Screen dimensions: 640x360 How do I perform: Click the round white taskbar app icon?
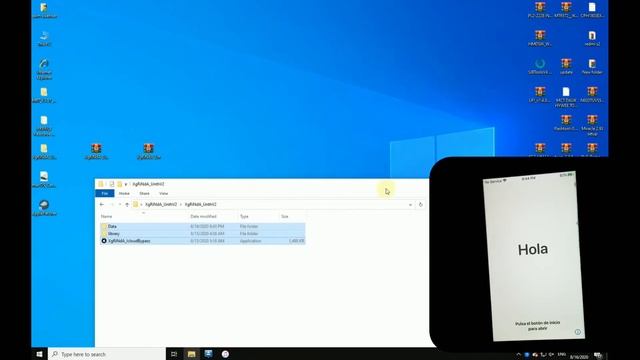225,354
